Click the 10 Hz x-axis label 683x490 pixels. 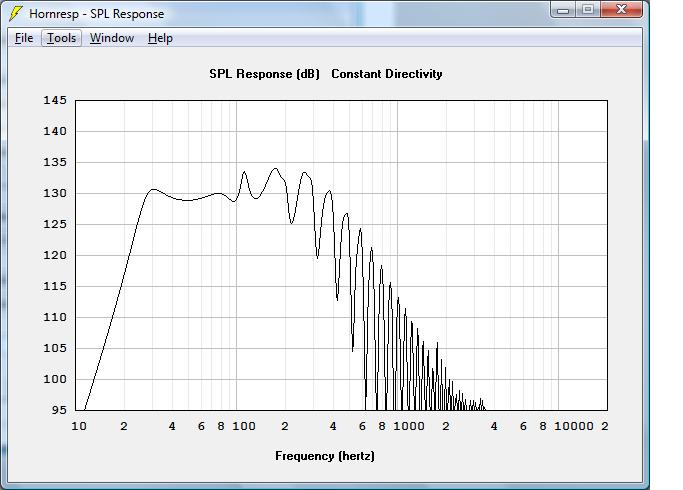tap(79, 426)
